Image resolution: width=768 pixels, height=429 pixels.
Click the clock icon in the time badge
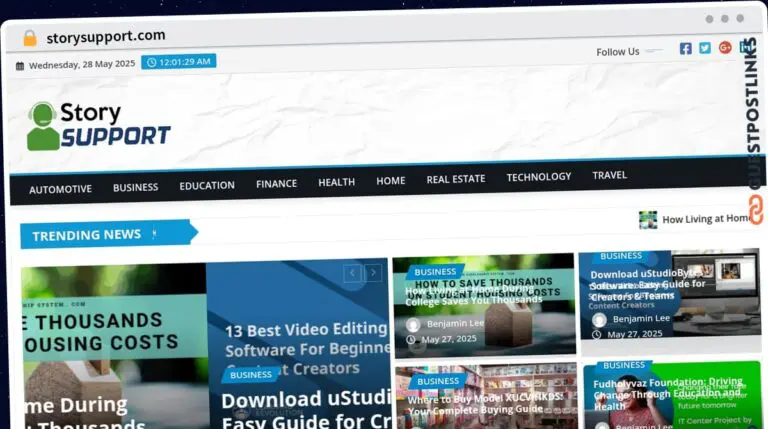pos(151,62)
